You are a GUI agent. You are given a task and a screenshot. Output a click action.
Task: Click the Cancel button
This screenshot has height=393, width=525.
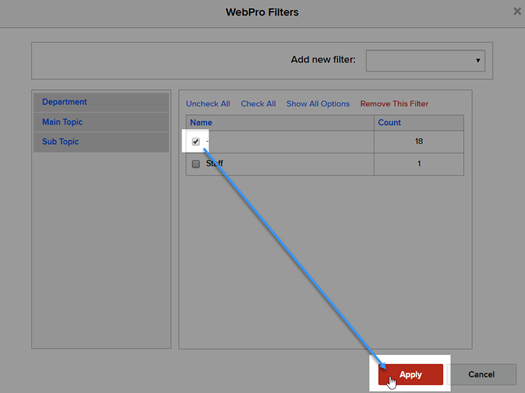click(481, 374)
